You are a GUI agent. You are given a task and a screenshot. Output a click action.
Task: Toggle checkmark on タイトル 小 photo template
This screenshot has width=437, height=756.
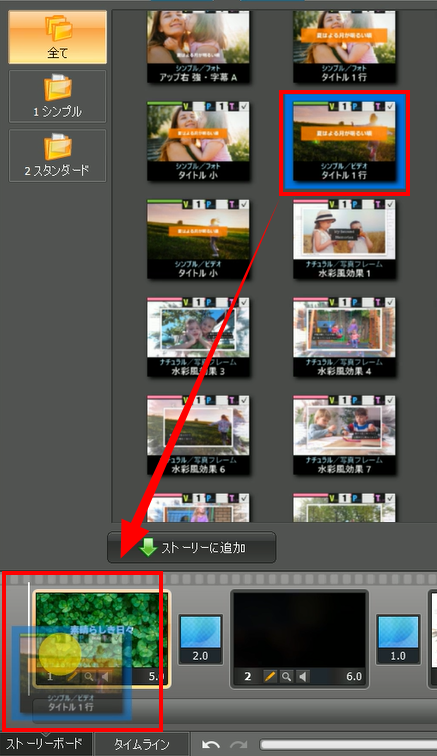tap(244, 107)
